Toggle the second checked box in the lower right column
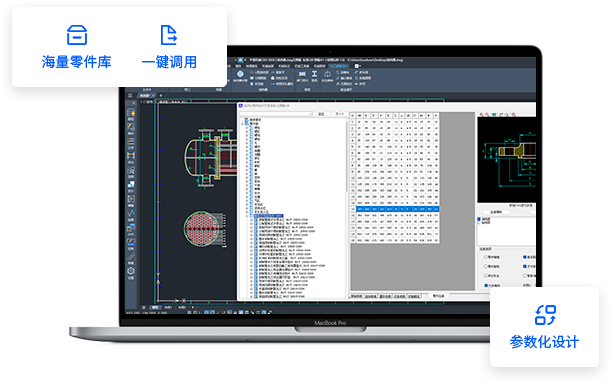This screenshot has height=384, width=611. (x=525, y=267)
